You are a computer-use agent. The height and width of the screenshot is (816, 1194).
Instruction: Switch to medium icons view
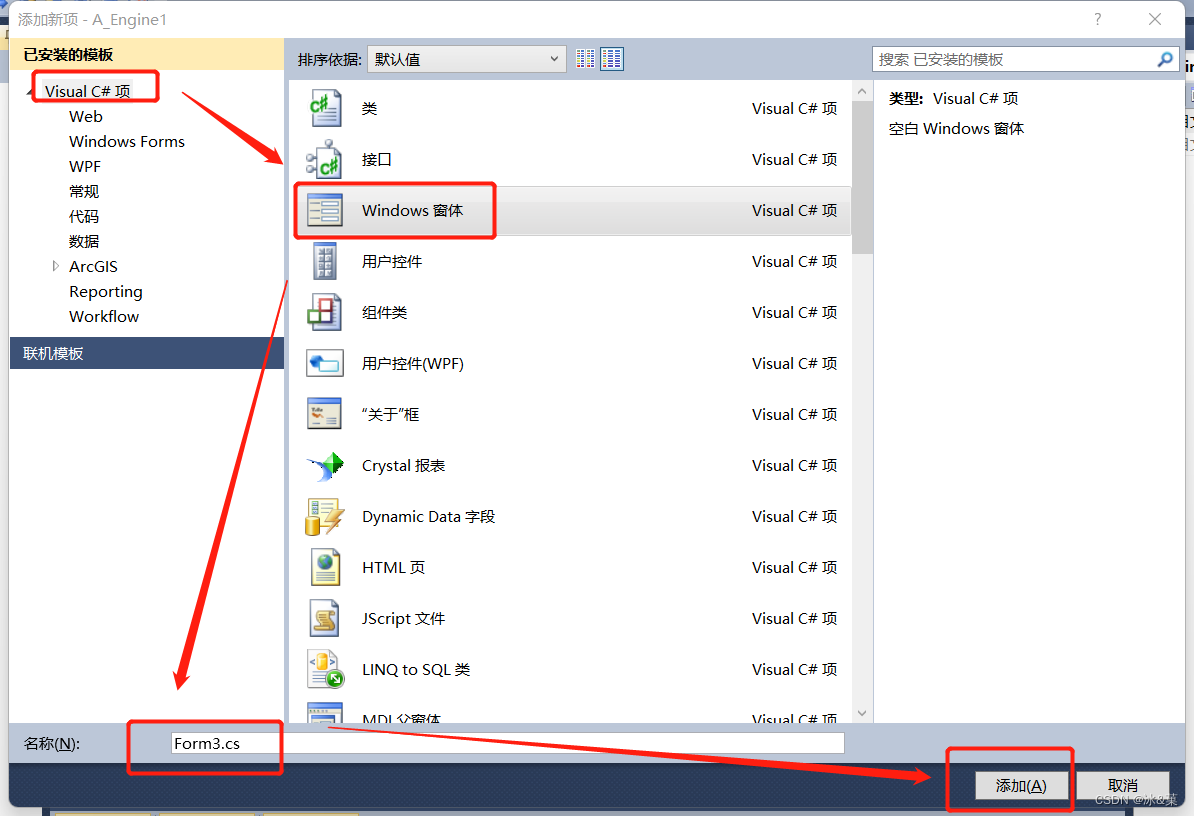611,58
